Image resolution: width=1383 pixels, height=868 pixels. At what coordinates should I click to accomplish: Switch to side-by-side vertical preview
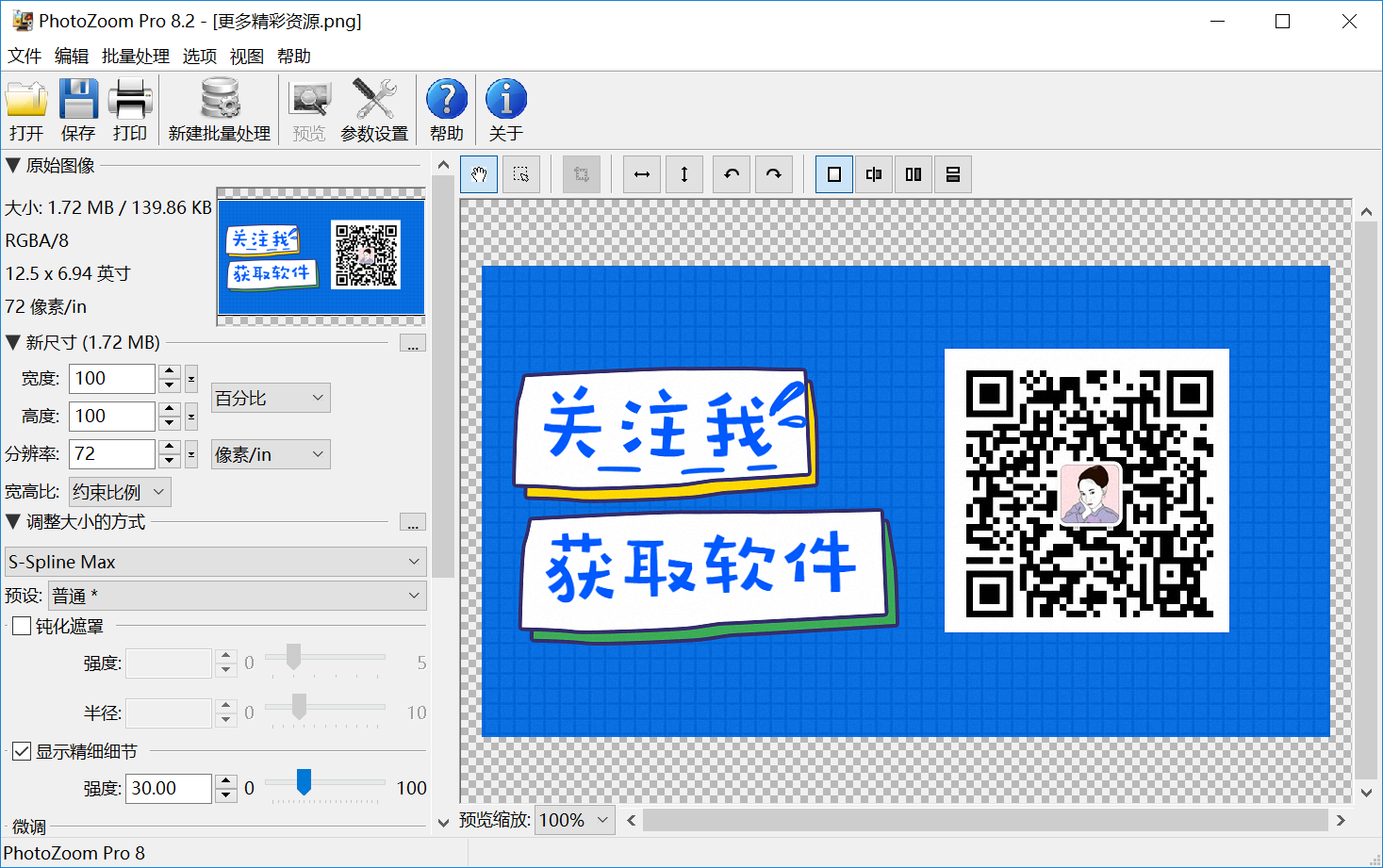[x=914, y=174]
